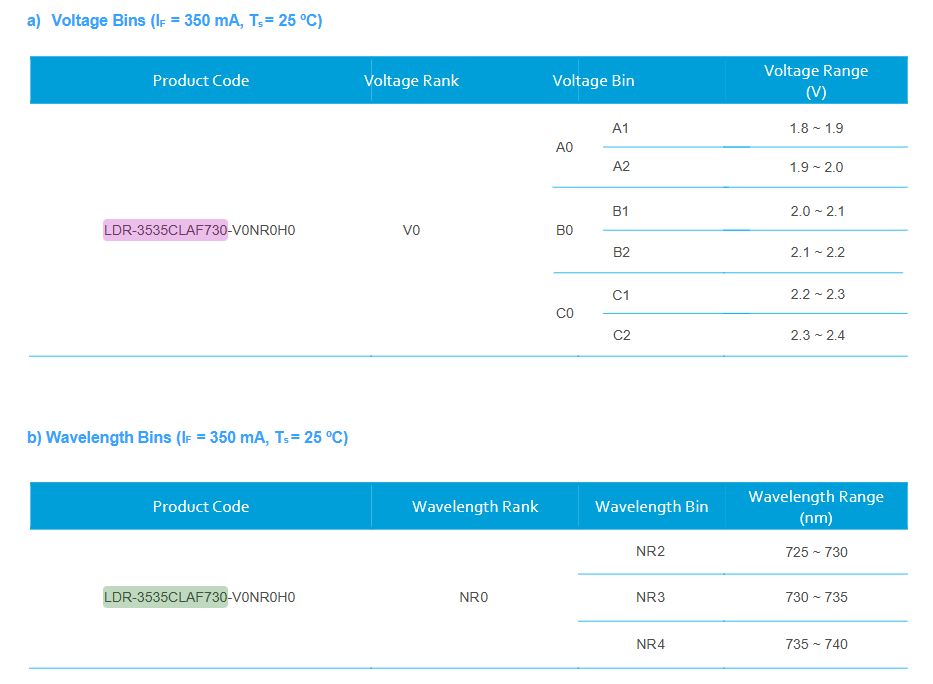
Task: Click the '2.0 ~ 2.1' voltage range value
Action: coord(818,211)
